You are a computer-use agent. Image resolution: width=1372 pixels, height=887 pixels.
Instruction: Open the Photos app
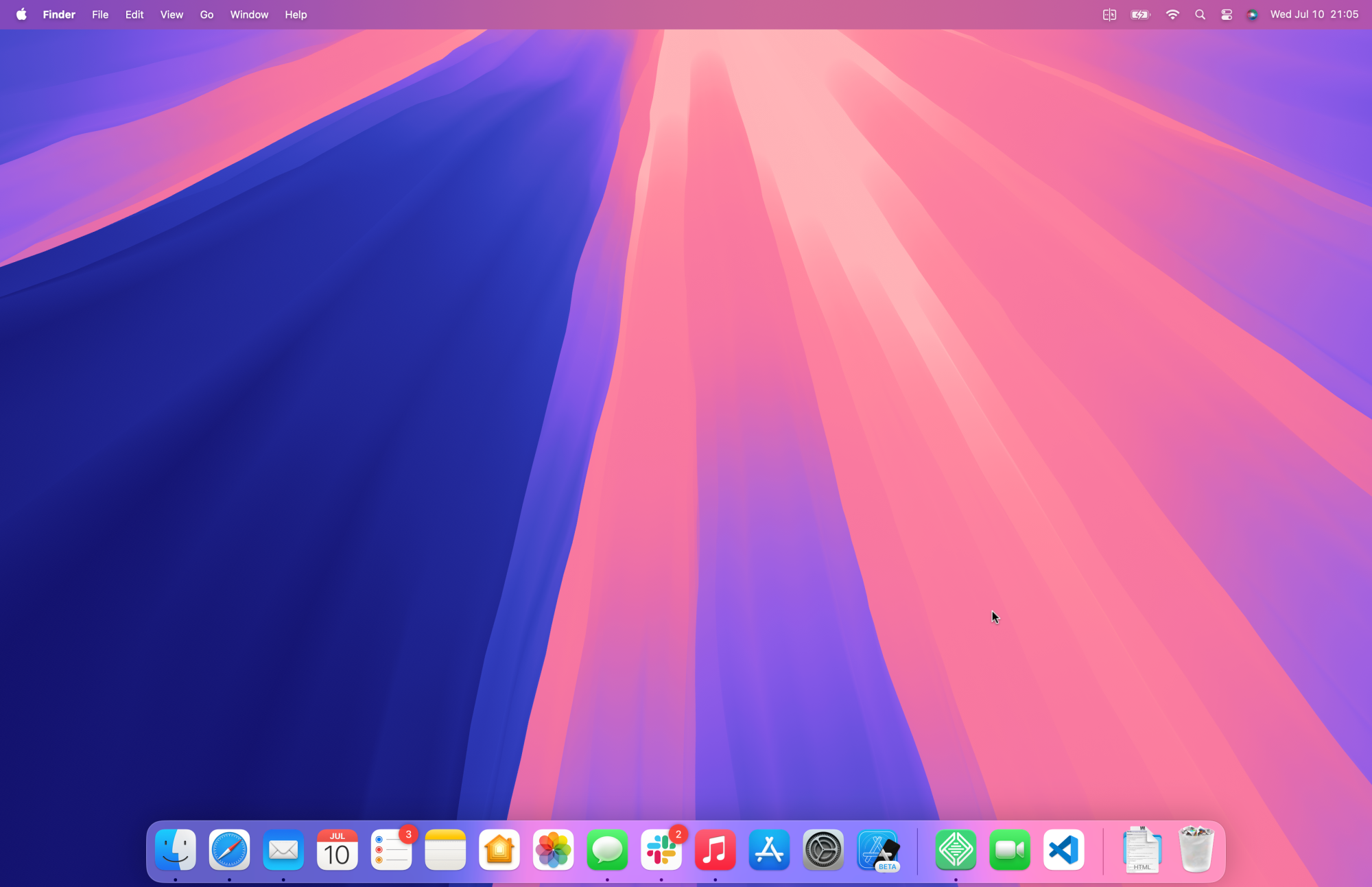[x=553, y=850]
